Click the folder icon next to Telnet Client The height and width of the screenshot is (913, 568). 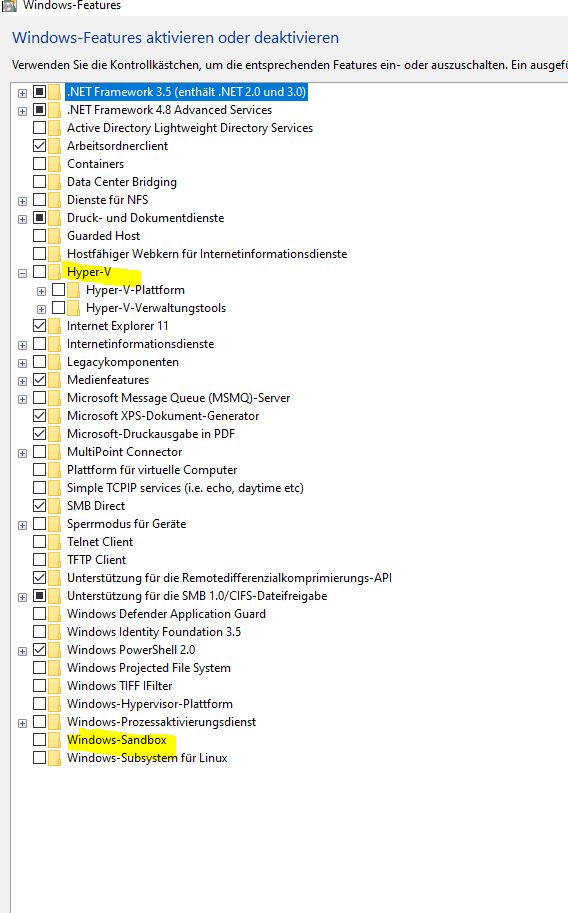click(x=55, y=542)
